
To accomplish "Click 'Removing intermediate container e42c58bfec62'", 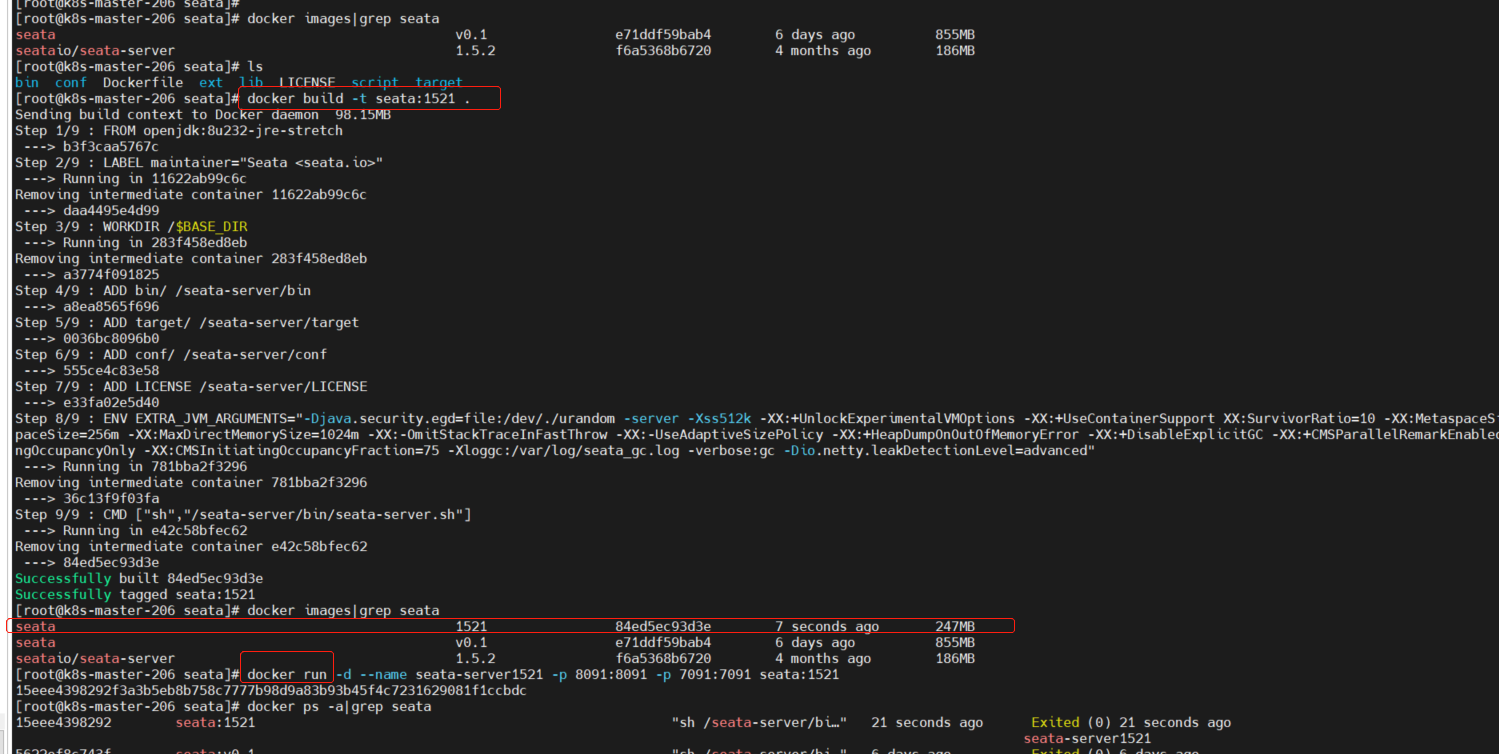I will click(x=191, y=547).
